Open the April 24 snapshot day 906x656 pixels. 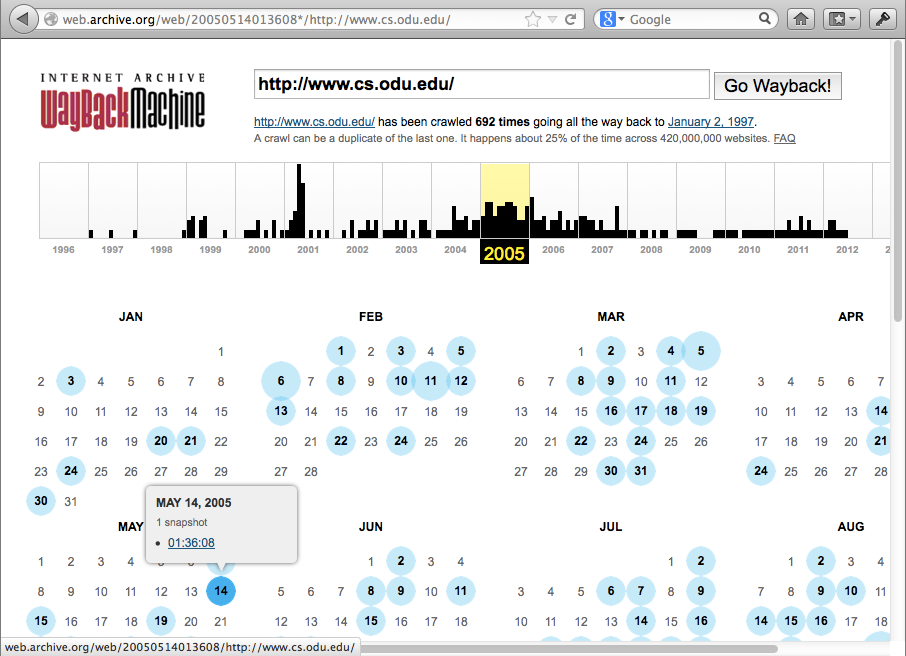pos(761,471)
